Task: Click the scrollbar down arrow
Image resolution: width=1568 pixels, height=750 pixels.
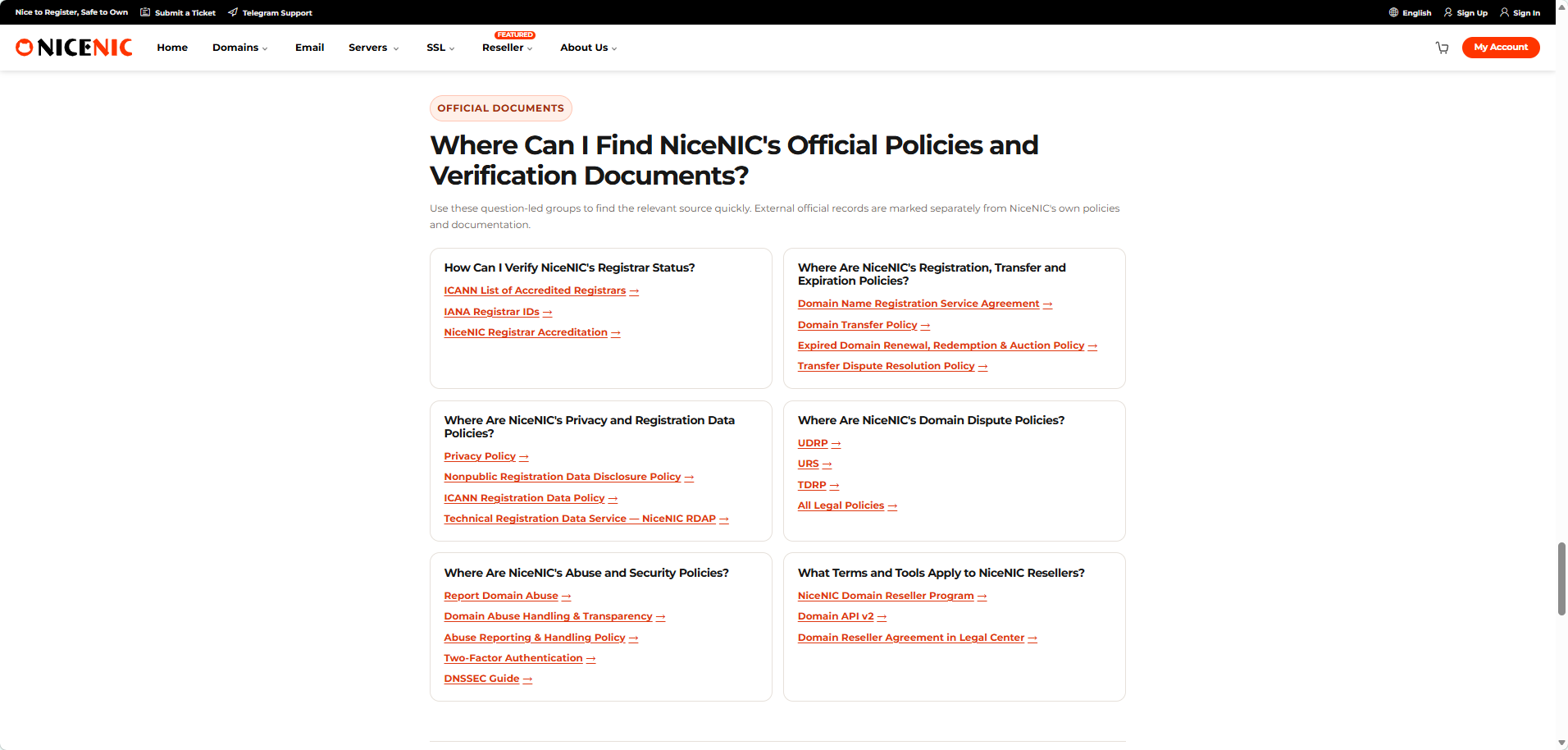Action: pyautogui.click(x=1561, y=743)
